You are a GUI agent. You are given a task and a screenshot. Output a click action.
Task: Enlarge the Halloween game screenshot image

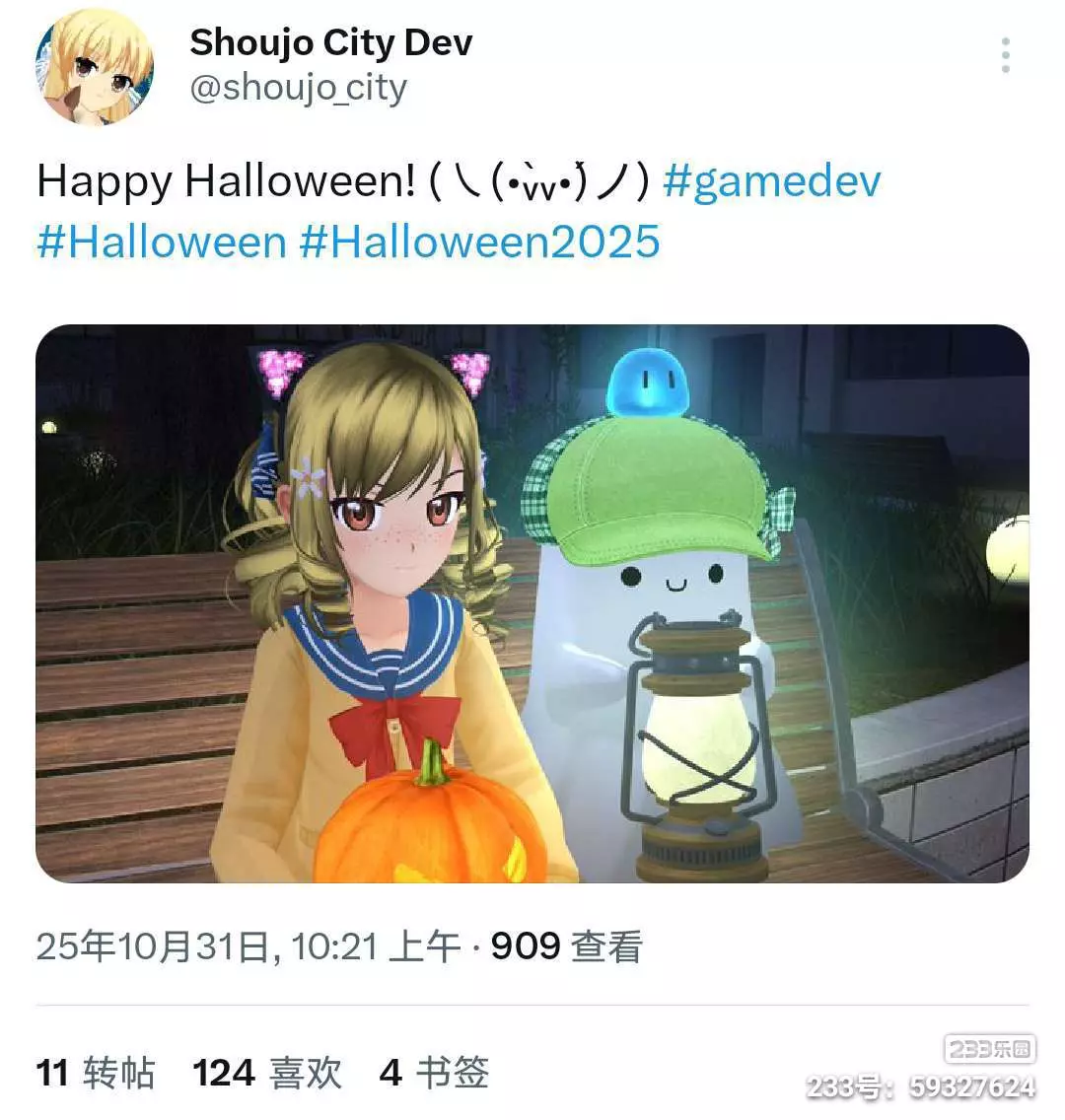coord(532,603)
